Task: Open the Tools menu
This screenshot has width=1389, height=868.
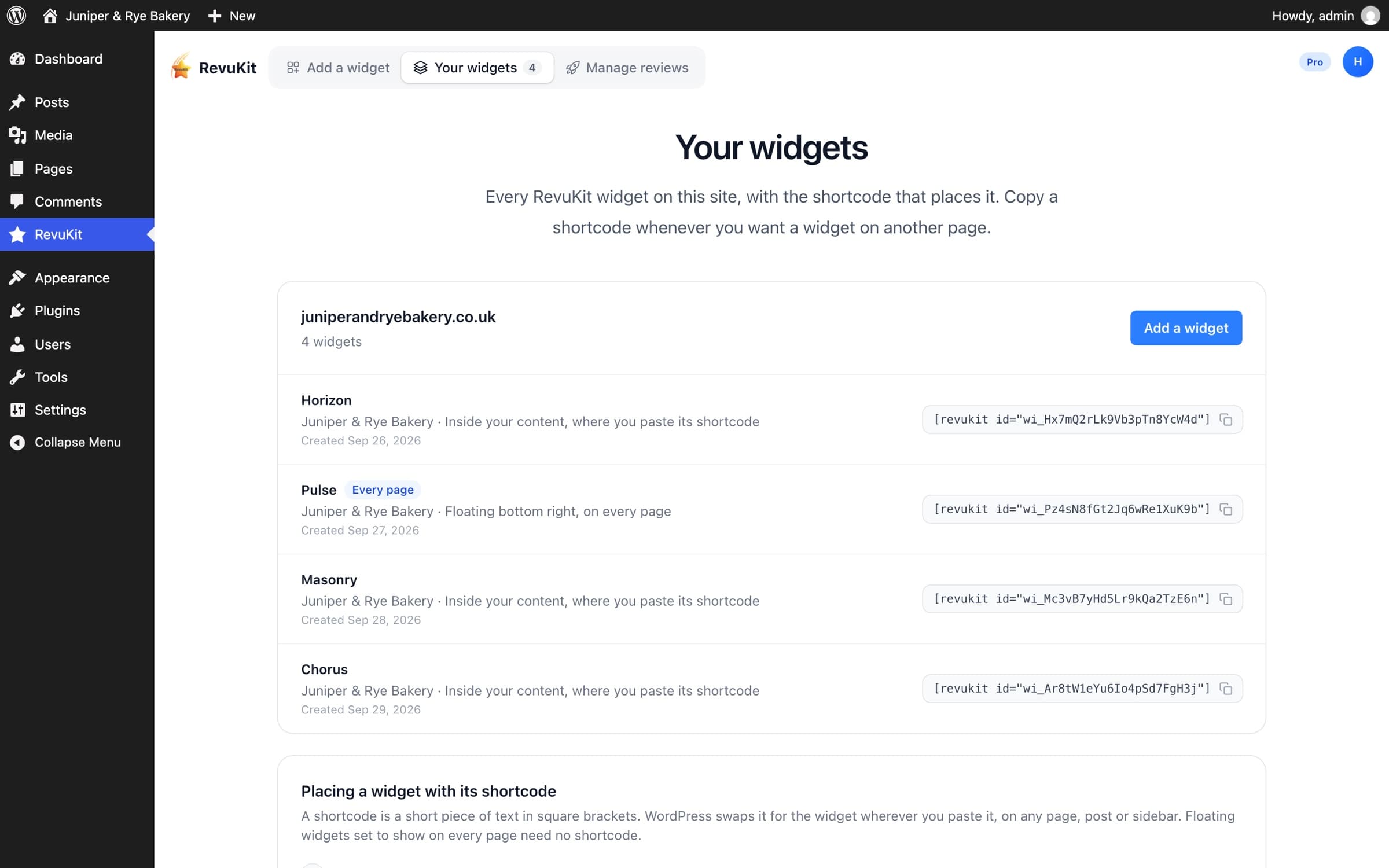Action: click(x=77, y=377)
